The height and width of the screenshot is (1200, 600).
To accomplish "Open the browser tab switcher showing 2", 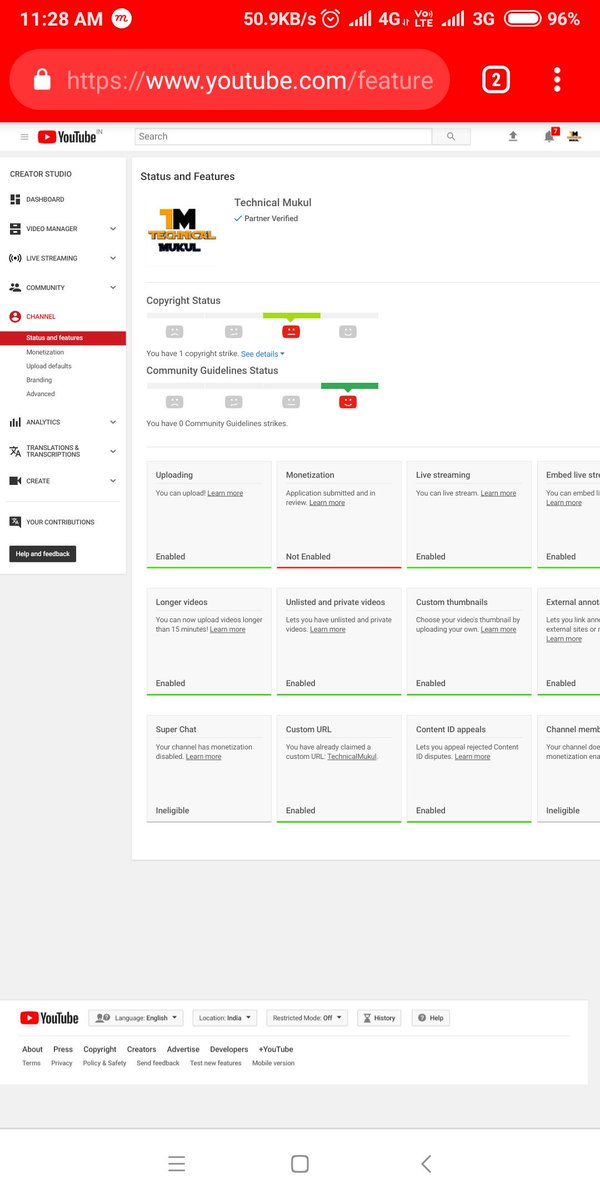I will pyautogui.click(x=496, y=80).
